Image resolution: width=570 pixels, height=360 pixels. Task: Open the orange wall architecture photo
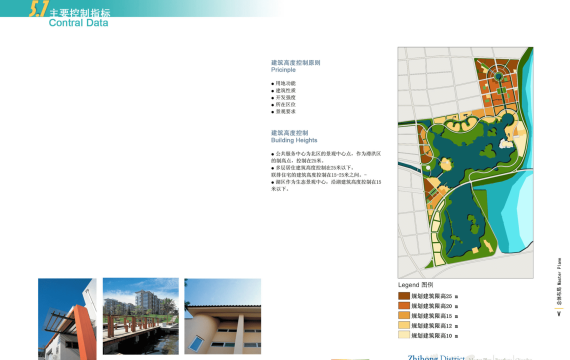point(67,319)
